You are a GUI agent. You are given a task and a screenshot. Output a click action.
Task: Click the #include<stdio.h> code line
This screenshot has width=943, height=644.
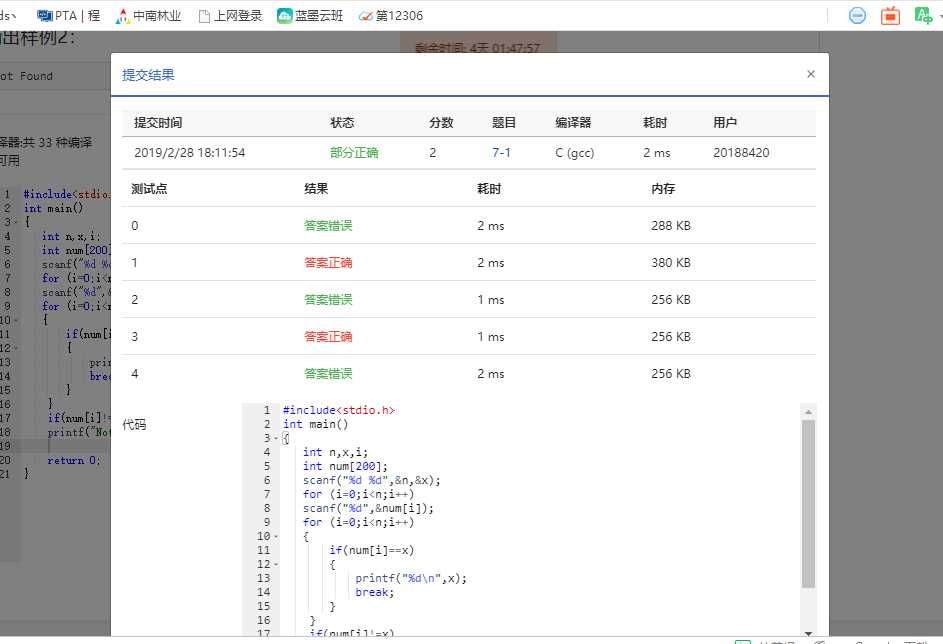pyautogui.click(x=339, y=410)
